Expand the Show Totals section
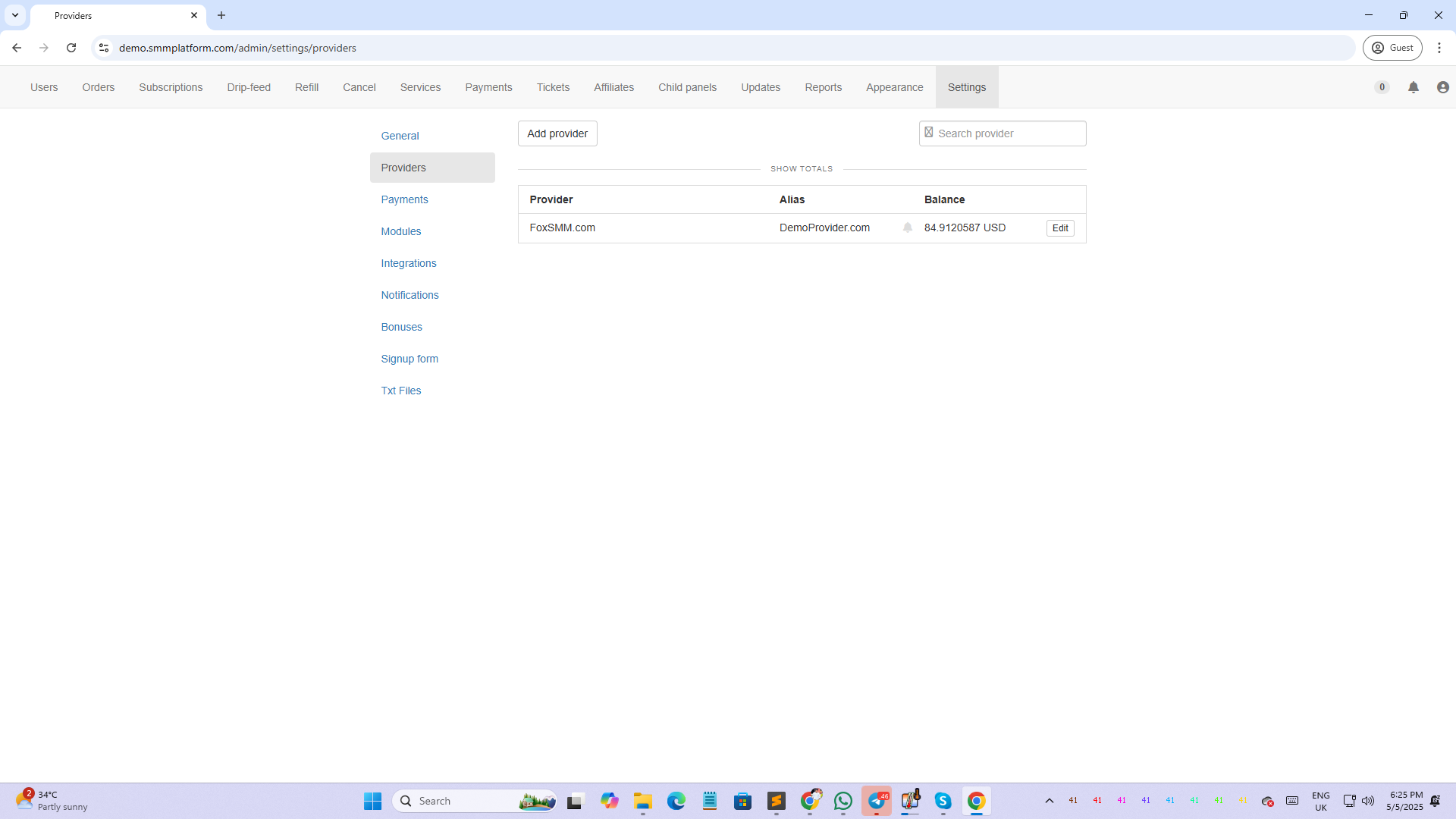The width and height of the screenshot is (1456, 819). (801, 168)
